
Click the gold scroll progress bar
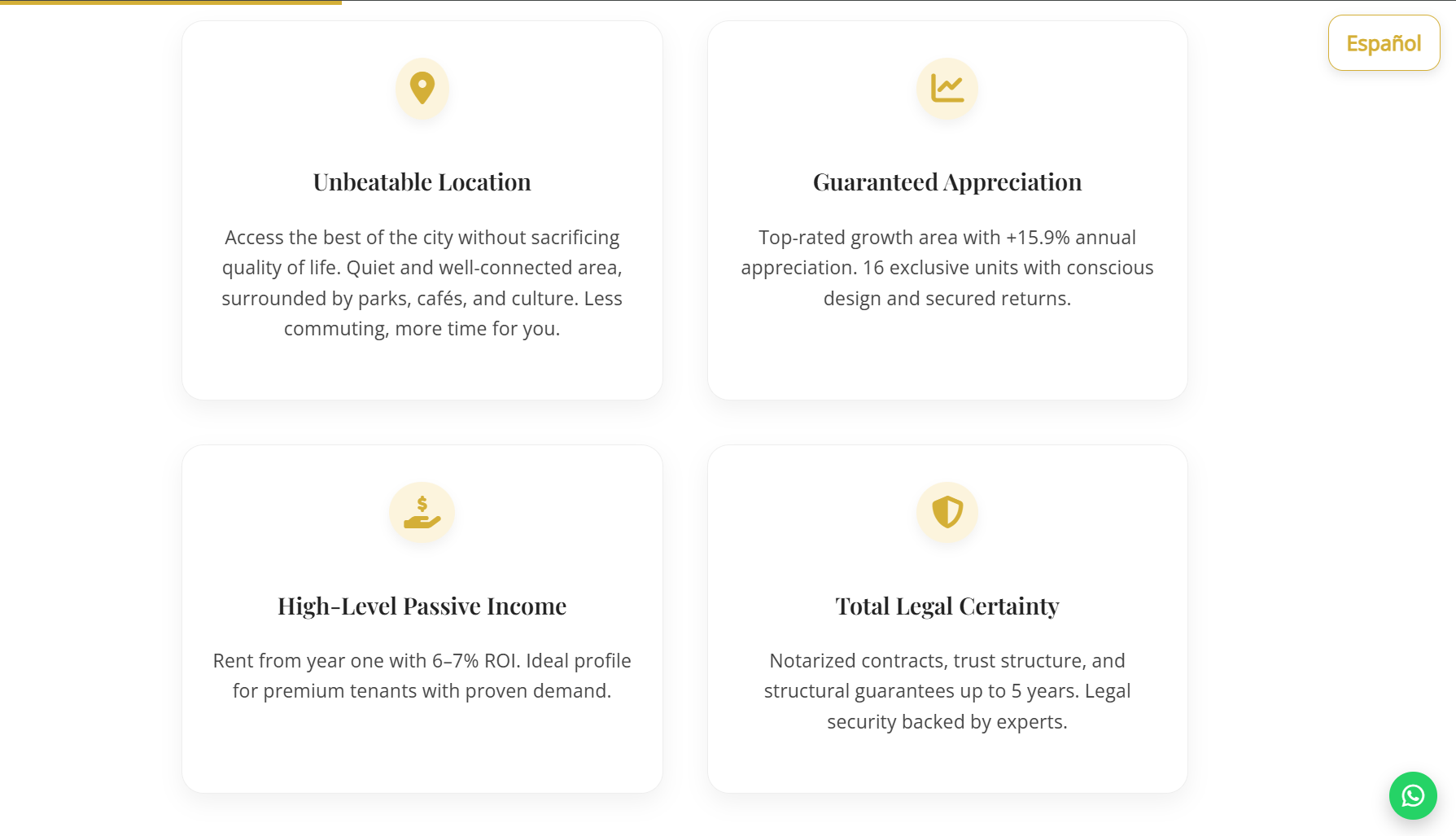click(x=171, y=2)
